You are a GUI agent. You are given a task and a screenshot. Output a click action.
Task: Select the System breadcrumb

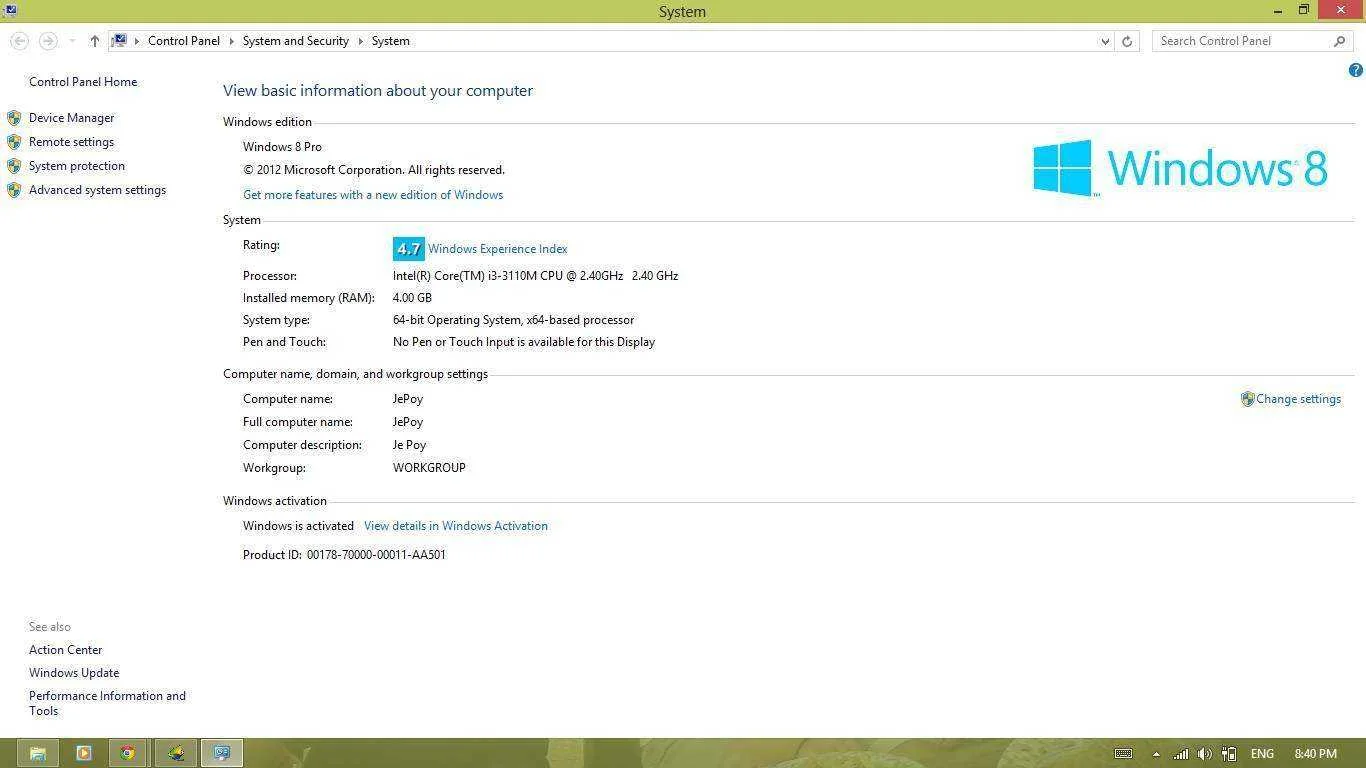[390, 41]
